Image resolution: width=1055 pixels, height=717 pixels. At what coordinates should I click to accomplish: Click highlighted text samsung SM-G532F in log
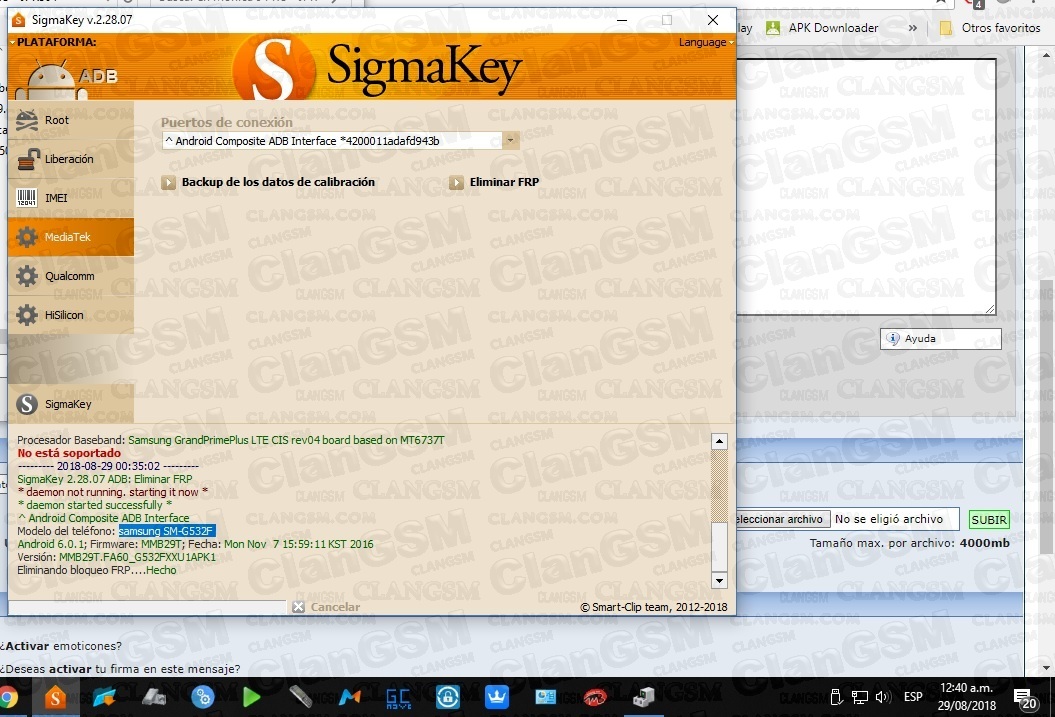pyautogui.click(x=166, y=531)
